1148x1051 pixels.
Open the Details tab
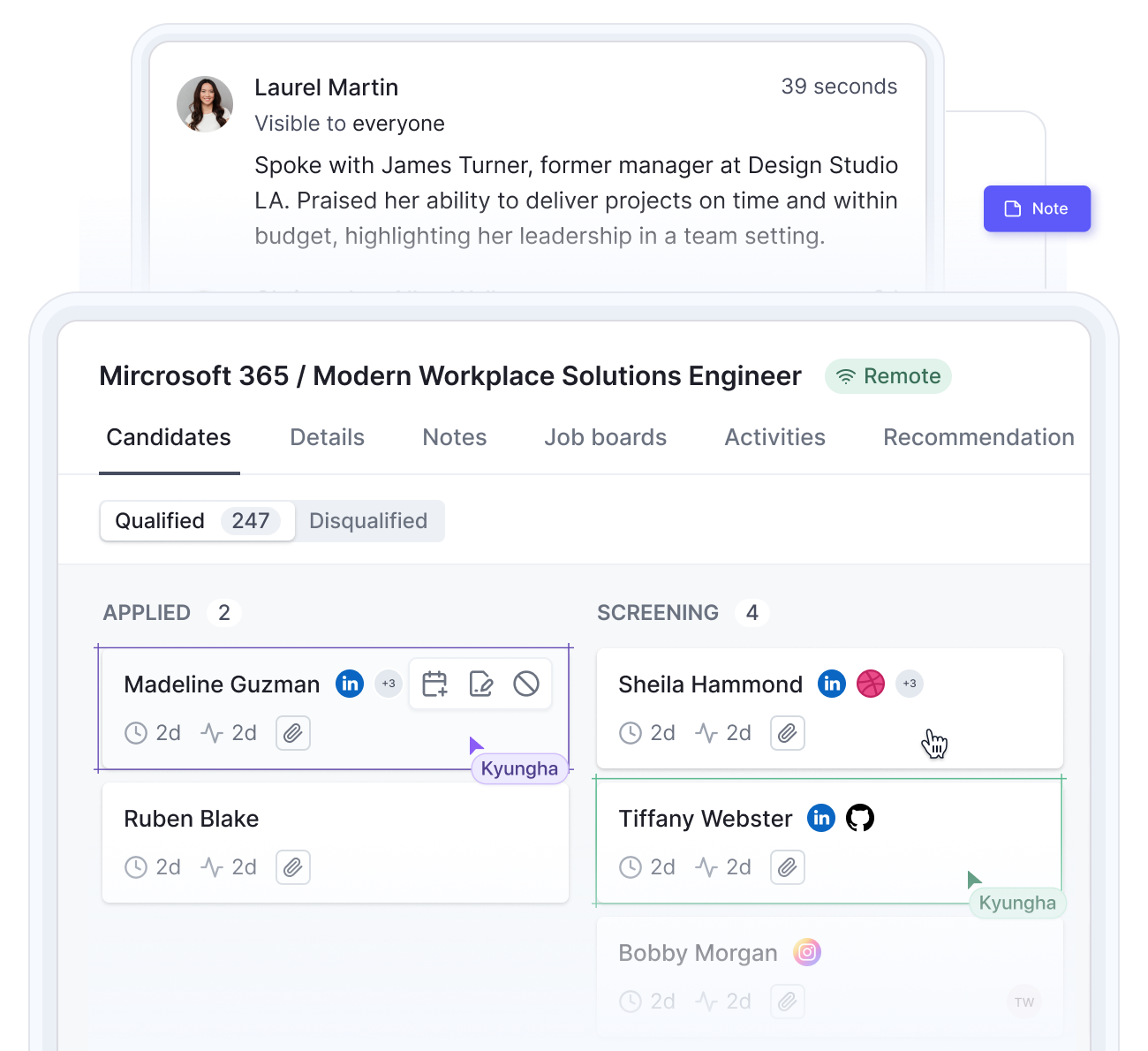pos(328,437)
